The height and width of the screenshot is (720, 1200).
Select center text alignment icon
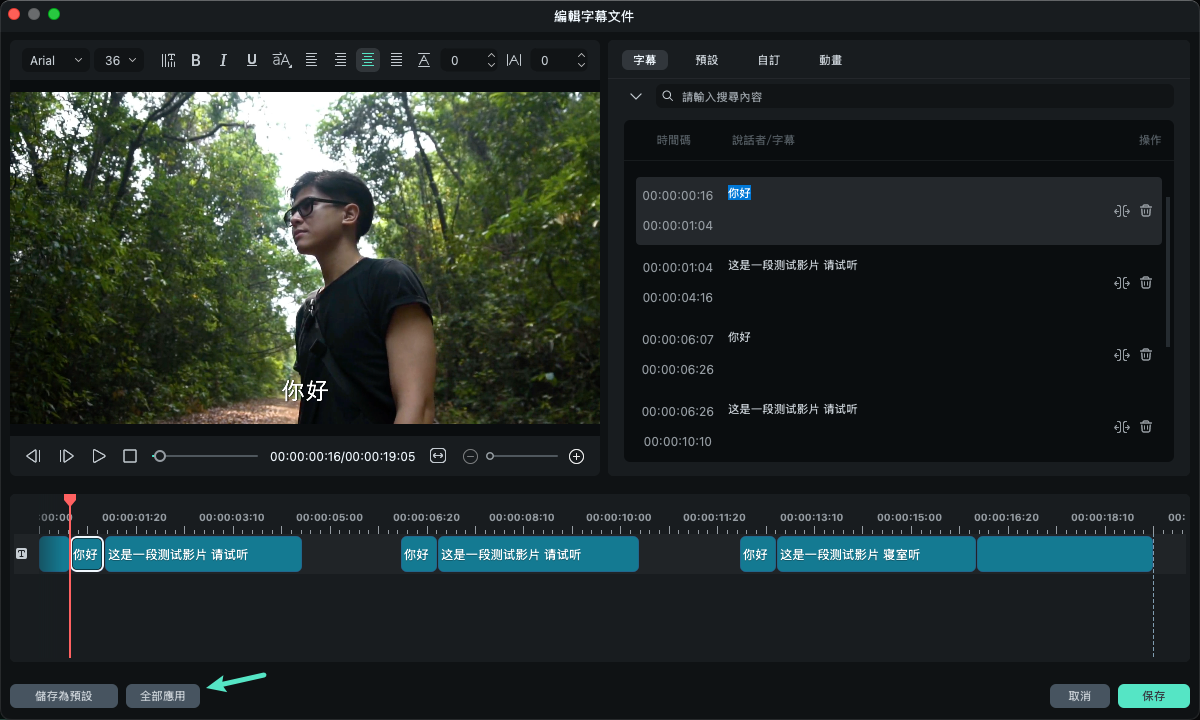point(368,60)
